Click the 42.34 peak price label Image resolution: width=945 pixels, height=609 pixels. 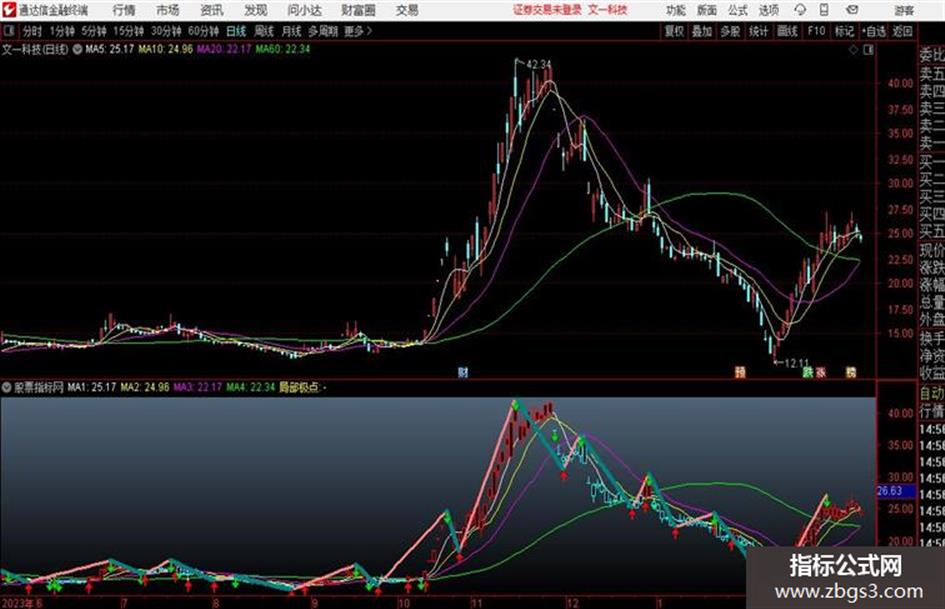click(x=539, y=64)
